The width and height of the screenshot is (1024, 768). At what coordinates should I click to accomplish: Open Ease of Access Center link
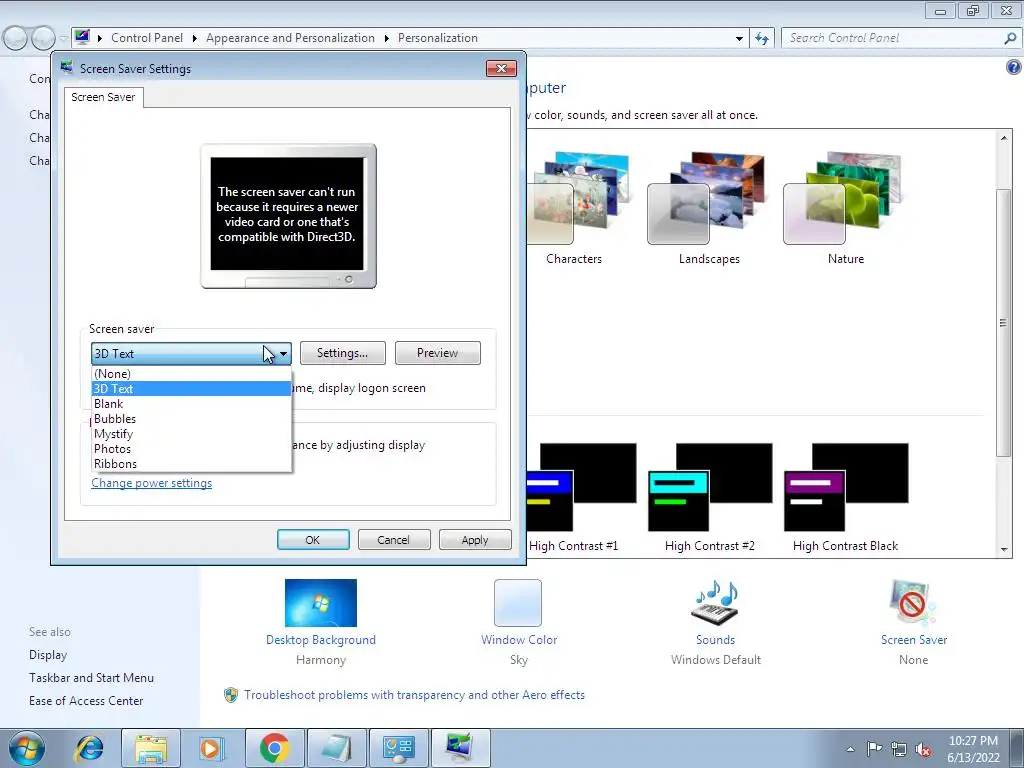click(86, 701)
